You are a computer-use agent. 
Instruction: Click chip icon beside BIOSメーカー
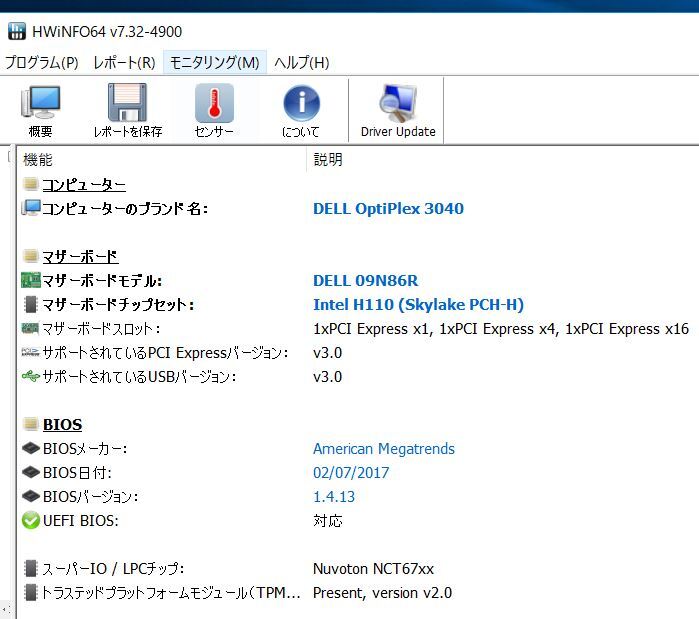[31, 448]
